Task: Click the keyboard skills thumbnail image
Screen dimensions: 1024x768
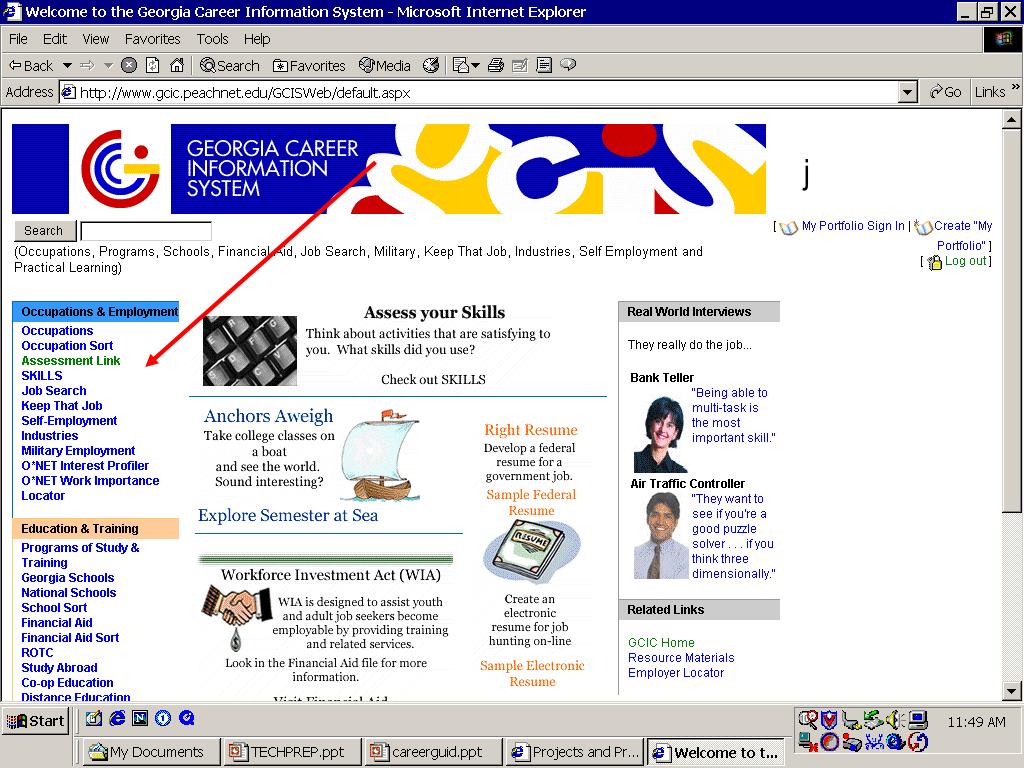Action: [x=249, y=351]
